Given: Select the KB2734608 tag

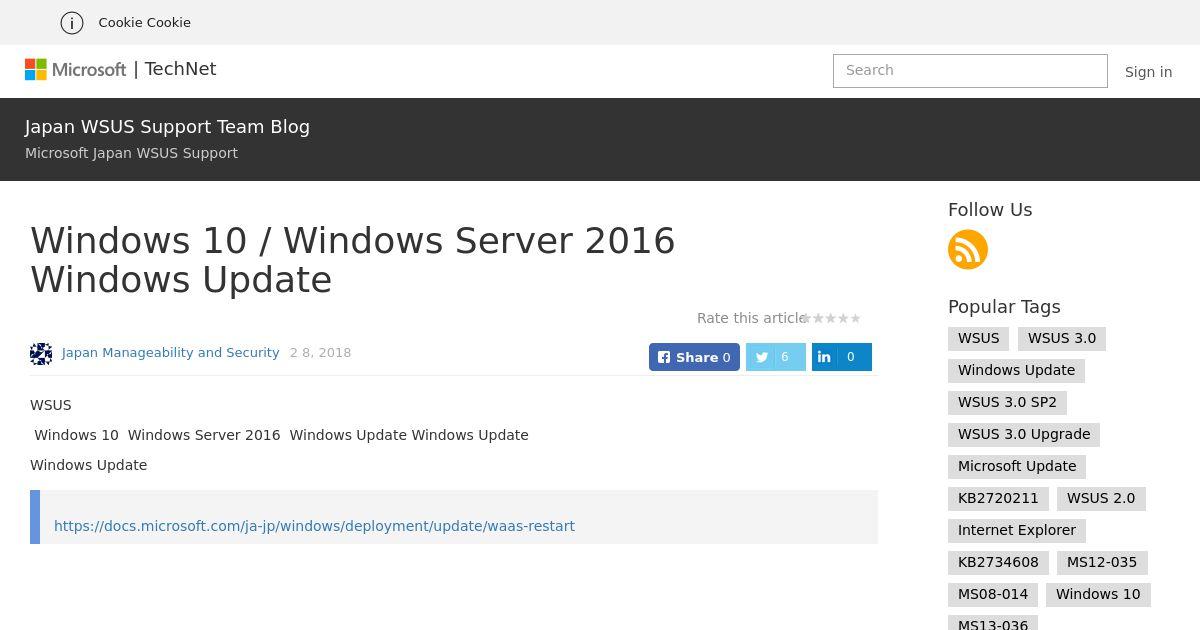Looking at the screenshot, I should [998, 562].
